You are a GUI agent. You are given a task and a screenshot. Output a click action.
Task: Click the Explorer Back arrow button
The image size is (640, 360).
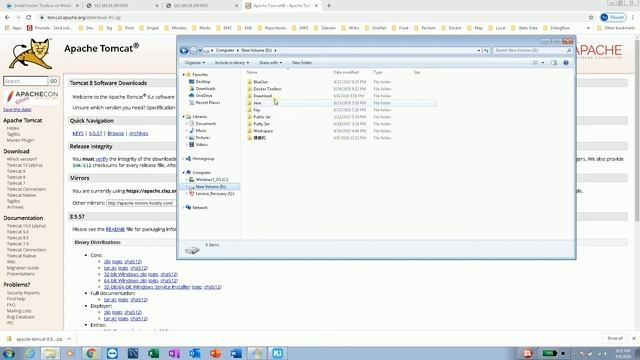click(184, 50)
